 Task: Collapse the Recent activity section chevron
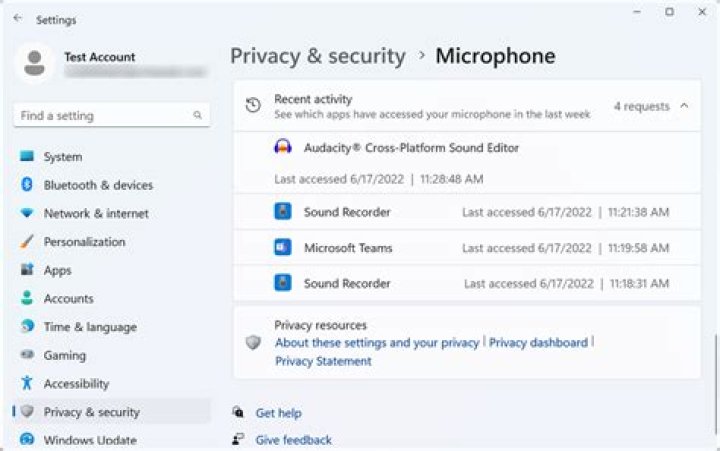tap(684, 106)
